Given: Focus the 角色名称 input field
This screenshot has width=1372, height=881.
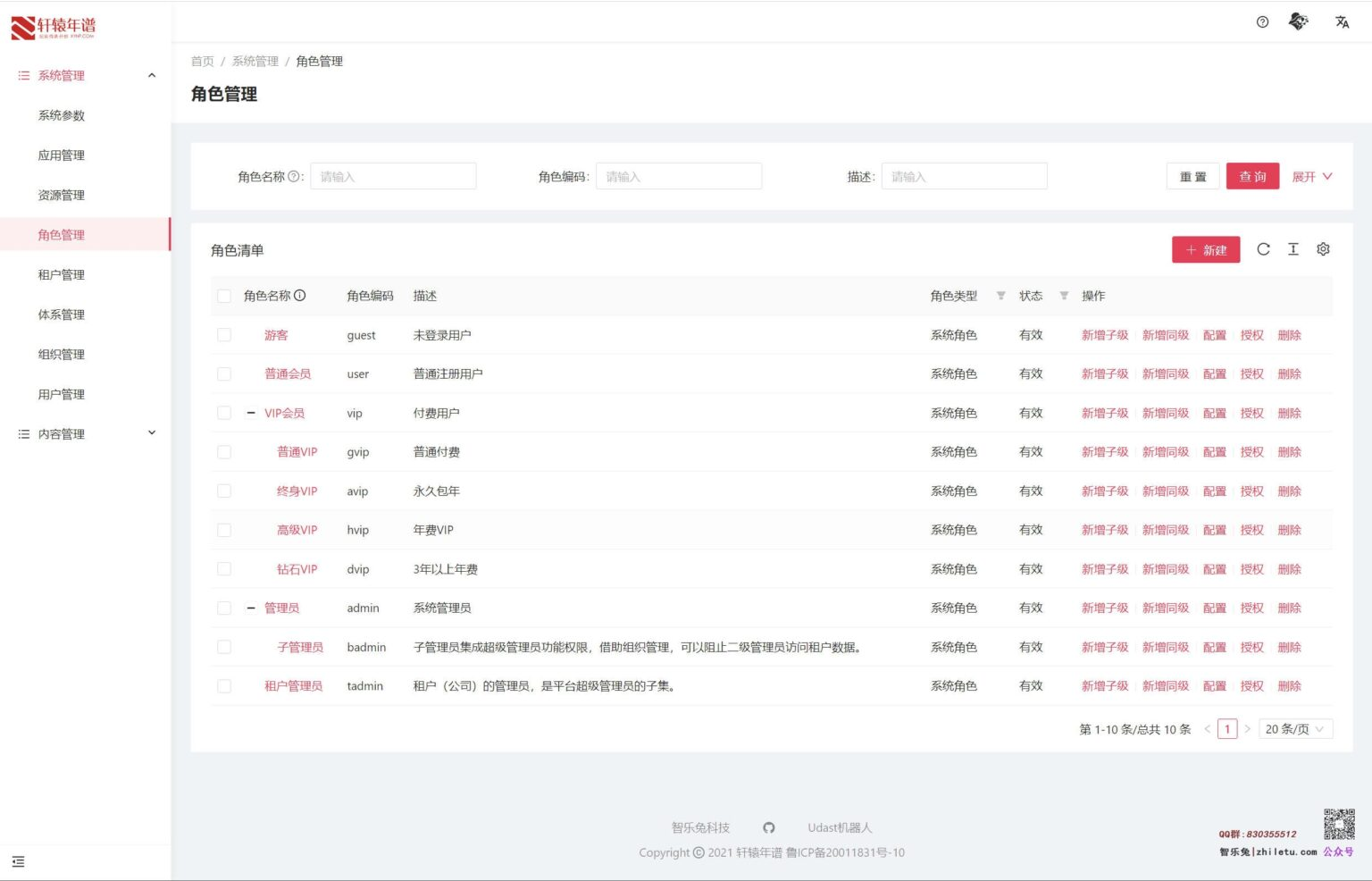Looking at the screenshot, I should 393,176.
